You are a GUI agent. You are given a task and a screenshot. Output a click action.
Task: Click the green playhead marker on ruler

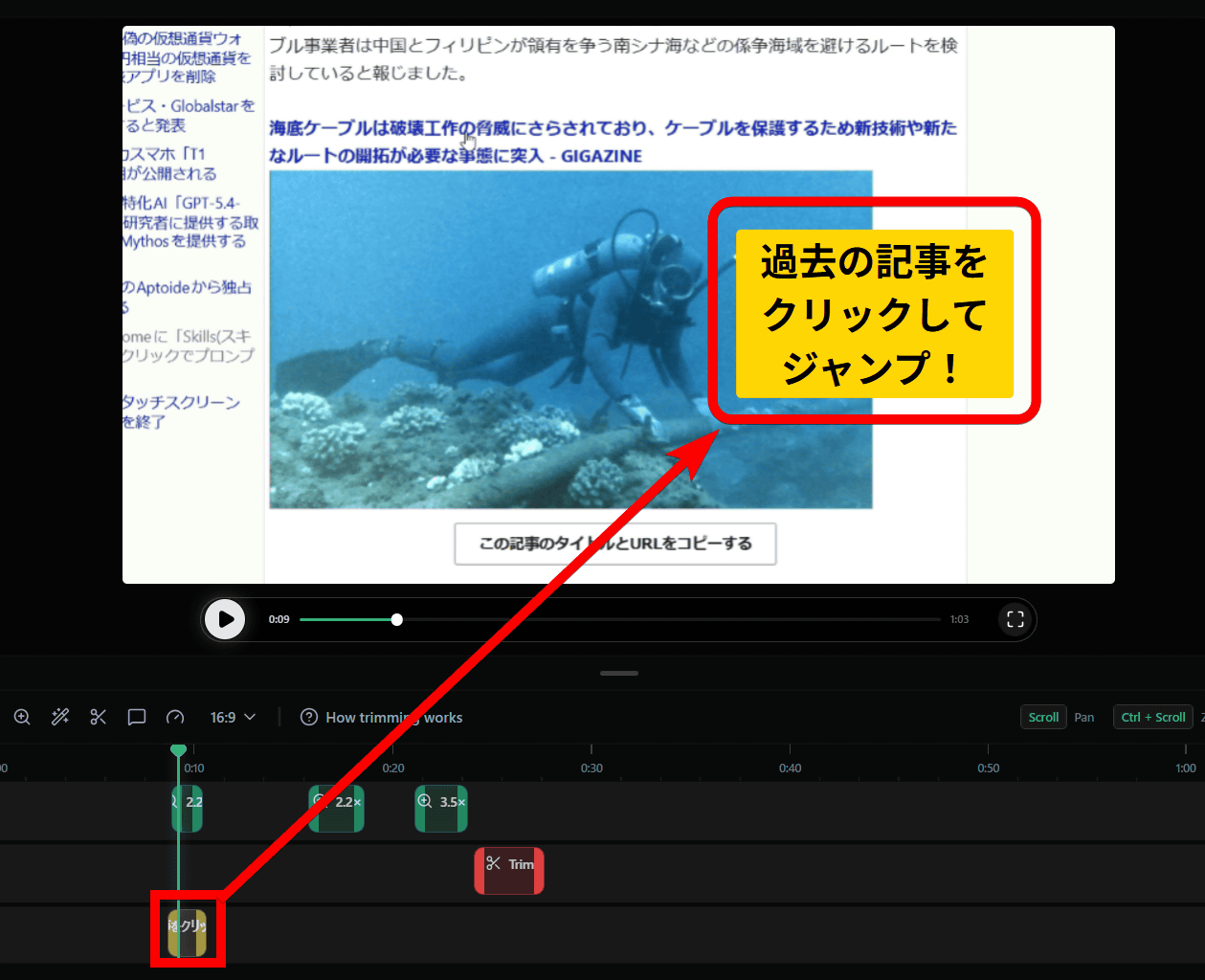178,750
